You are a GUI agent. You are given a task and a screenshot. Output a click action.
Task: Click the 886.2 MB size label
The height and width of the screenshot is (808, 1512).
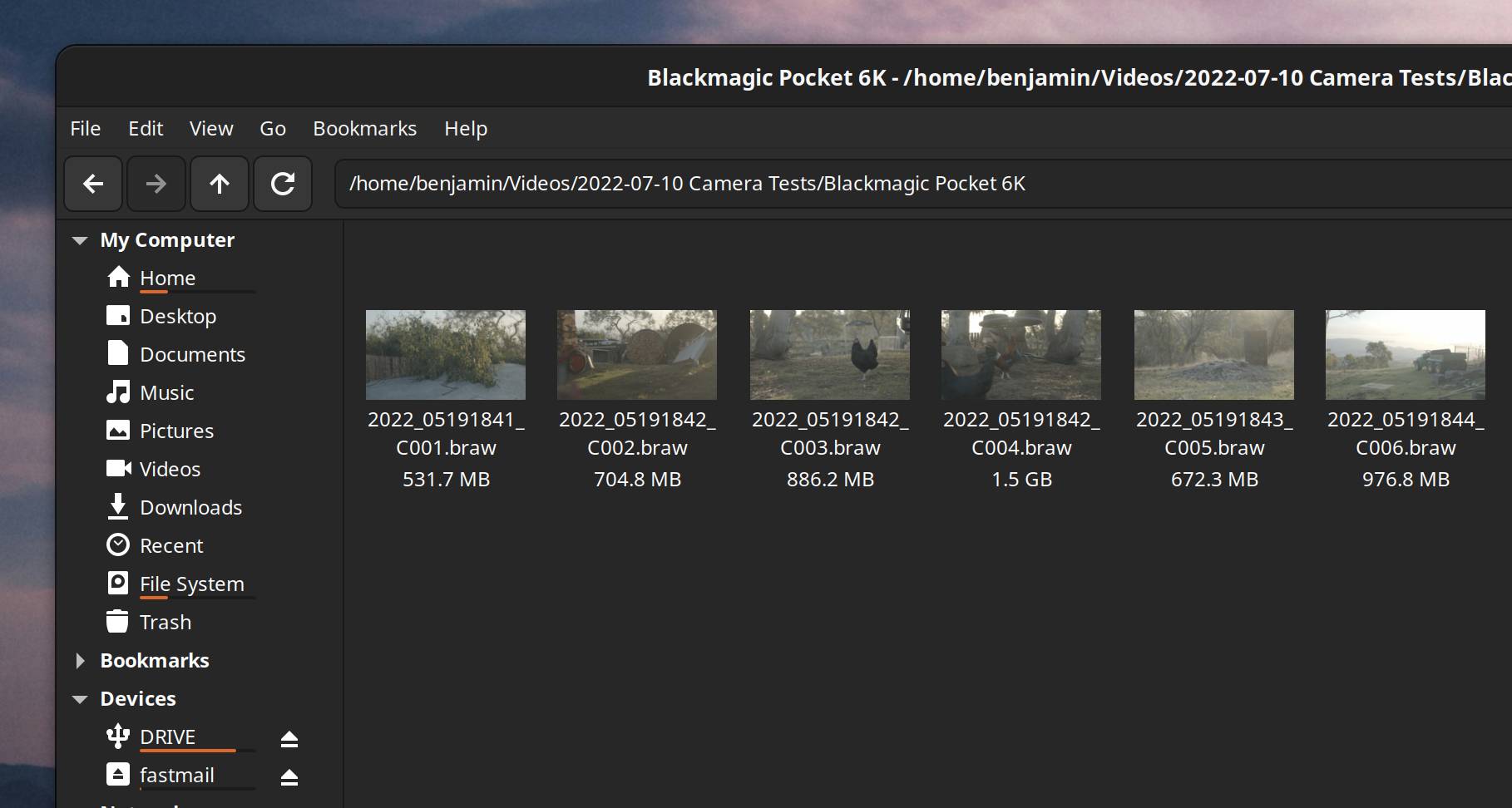click(830, 480)
